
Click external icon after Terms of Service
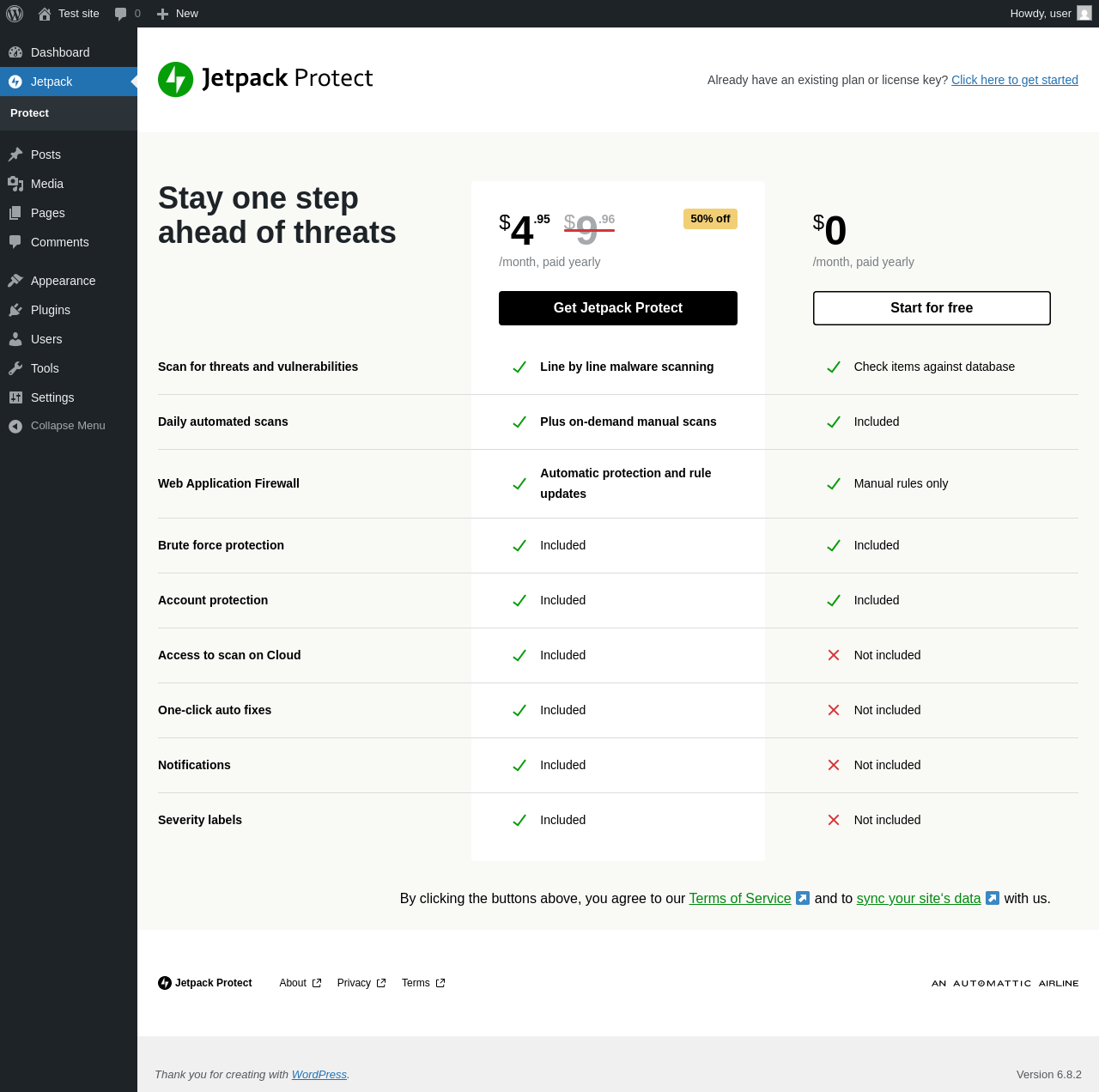[803, 898]
